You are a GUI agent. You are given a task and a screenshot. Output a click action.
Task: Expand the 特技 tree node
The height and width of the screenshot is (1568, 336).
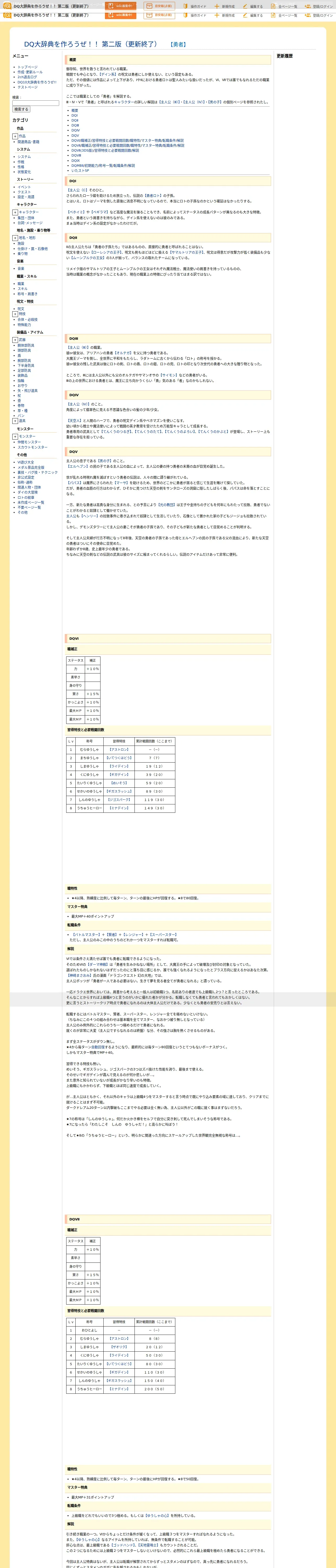[15, 314]
